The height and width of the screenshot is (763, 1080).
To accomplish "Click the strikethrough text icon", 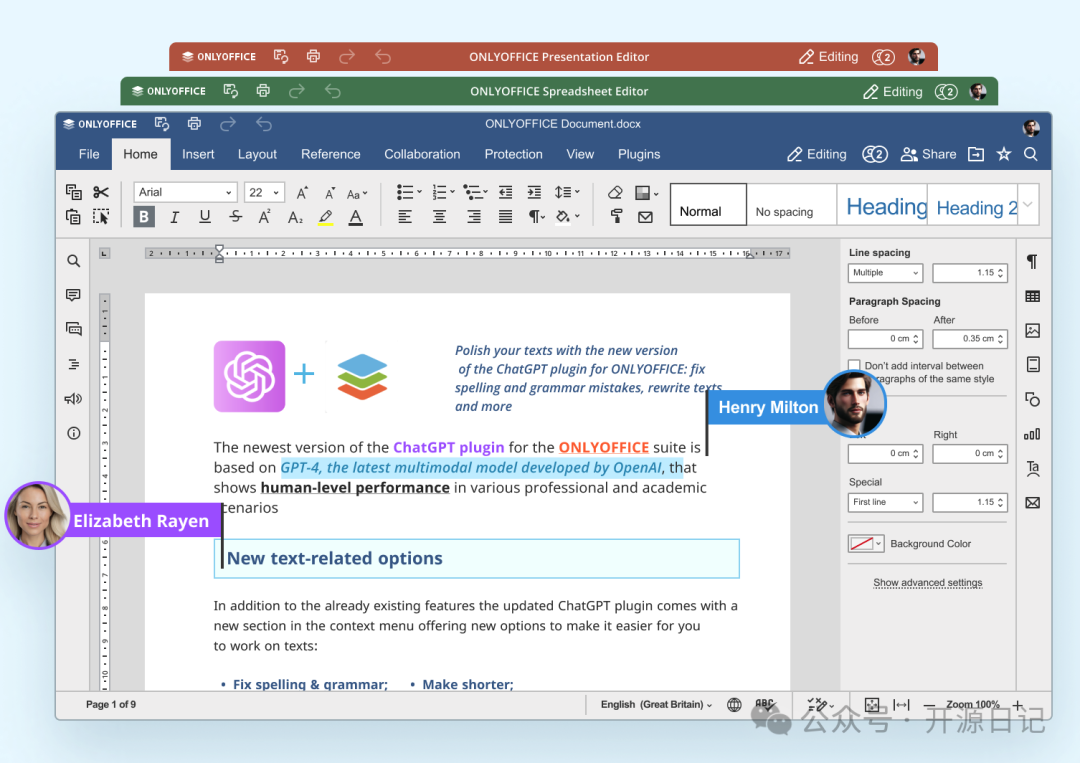I will tap(235, 217).
